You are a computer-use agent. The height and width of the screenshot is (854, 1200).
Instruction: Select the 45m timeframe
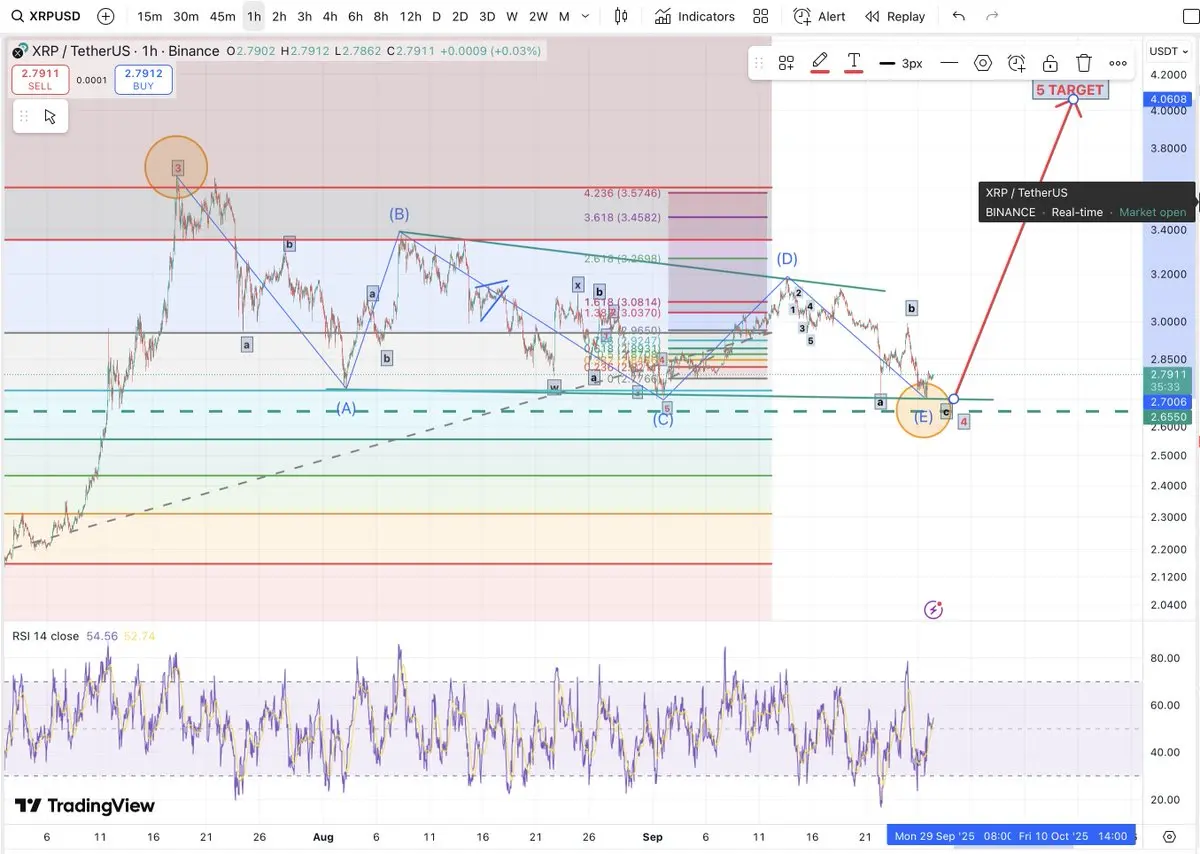coord(223,16)
